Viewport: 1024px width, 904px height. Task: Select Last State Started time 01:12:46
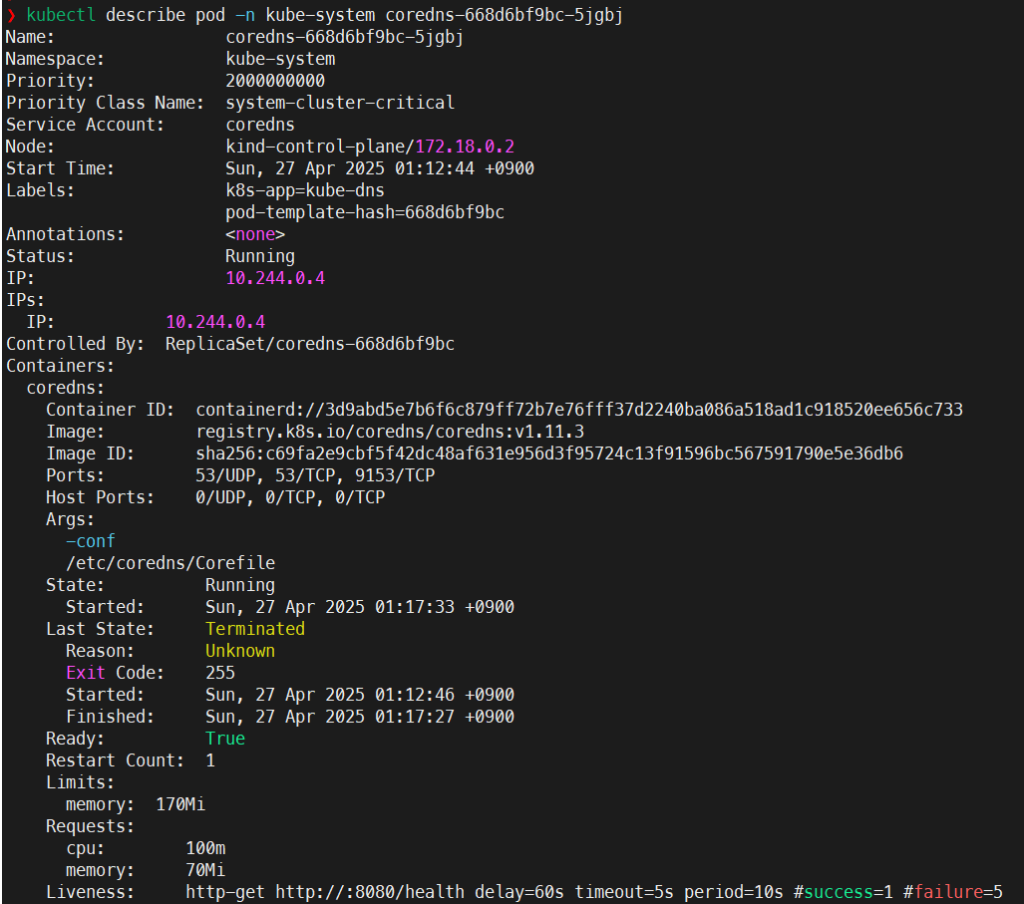[415, 695]
